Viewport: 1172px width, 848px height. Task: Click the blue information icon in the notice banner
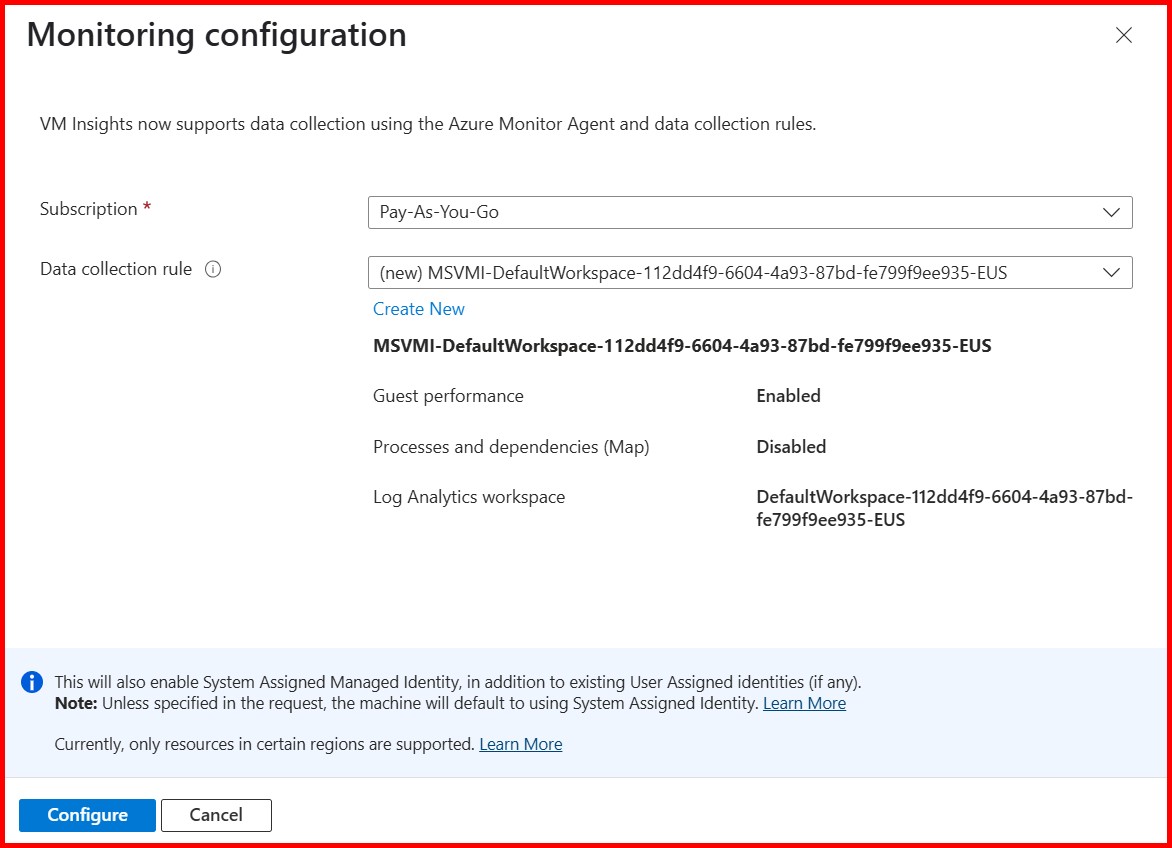pyautogui.click(x=32, y=682)
